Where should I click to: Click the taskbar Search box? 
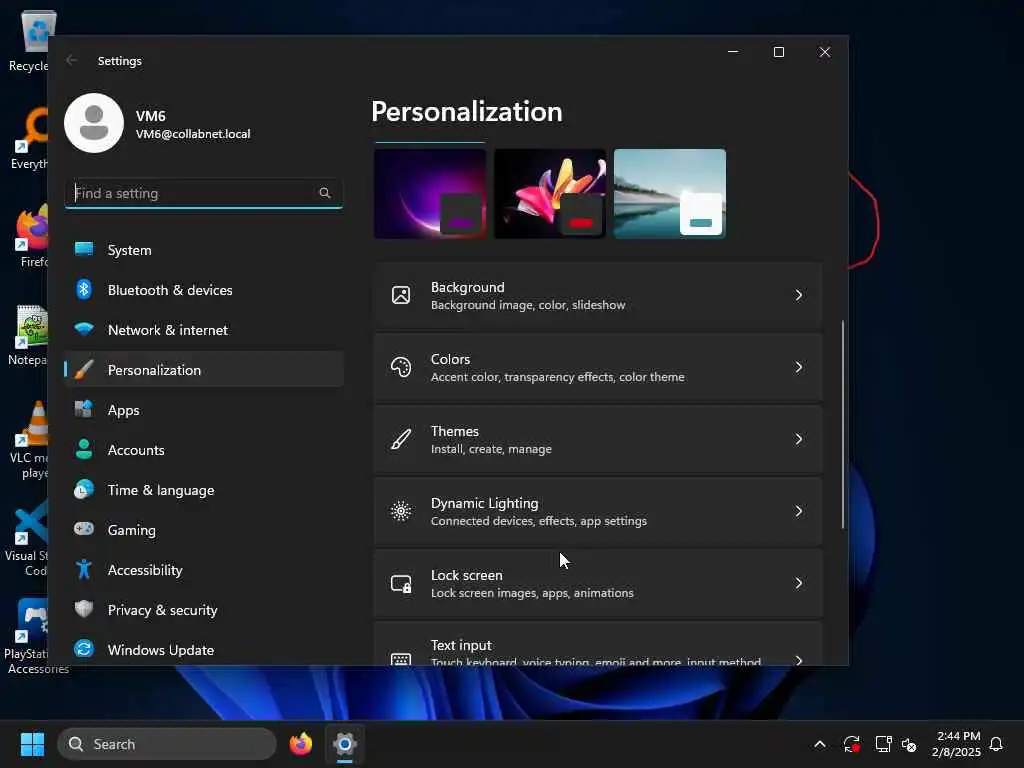click(x=167, y=744)
